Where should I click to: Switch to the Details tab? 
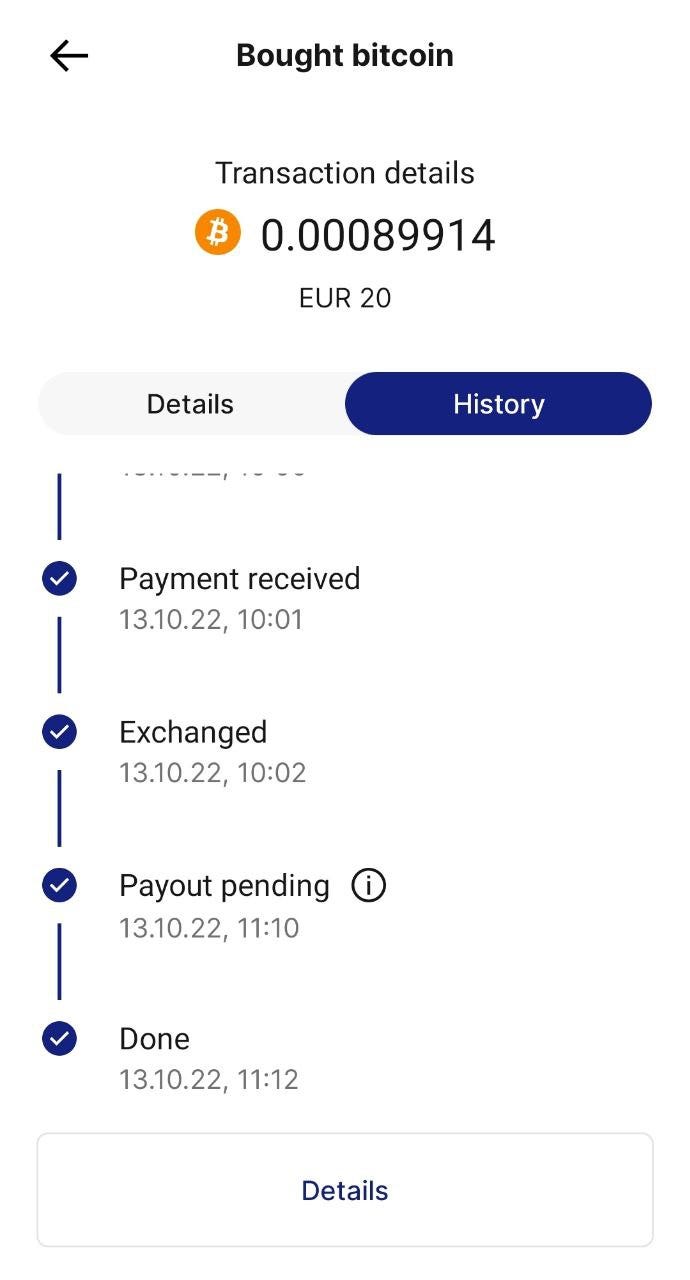(189, 403)
